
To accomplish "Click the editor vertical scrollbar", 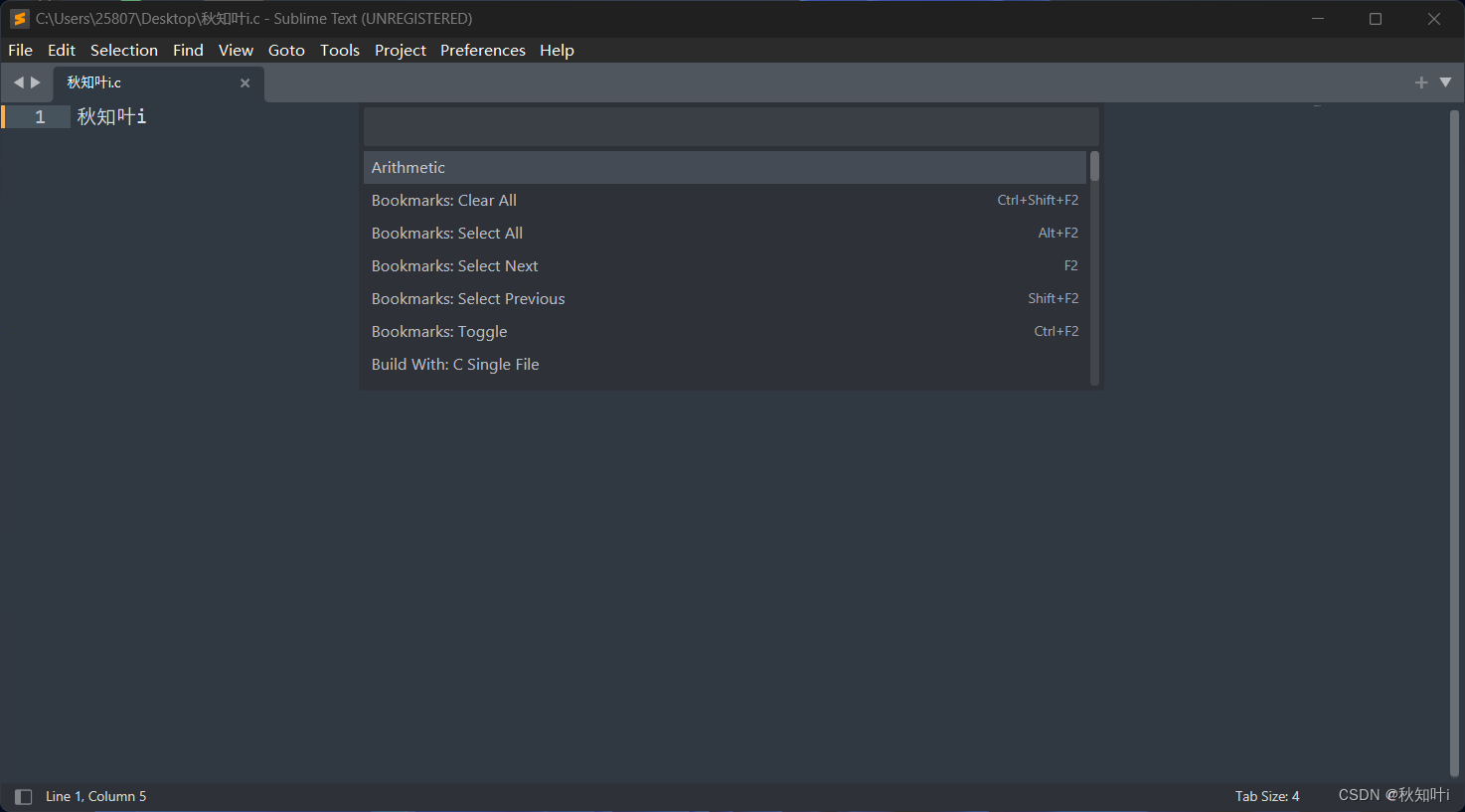I will click(x=1454, y=442).
